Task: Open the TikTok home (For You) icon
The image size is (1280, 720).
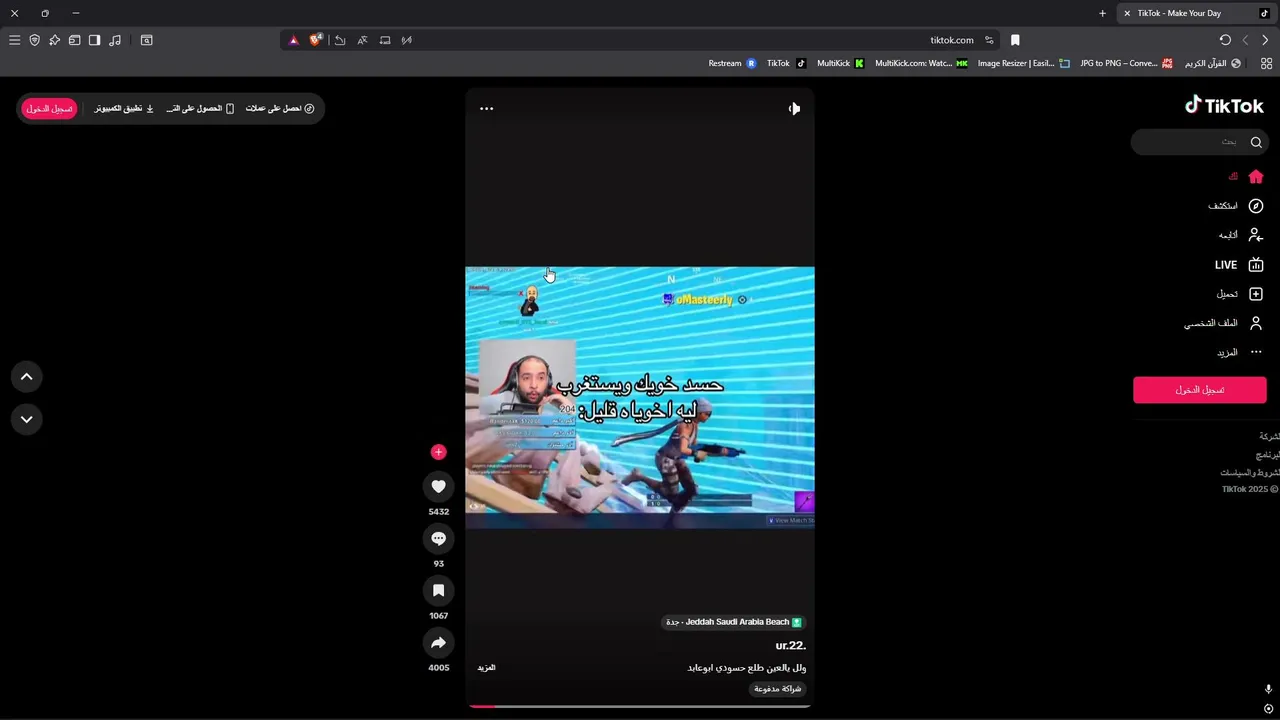Action: (1256, 176)
